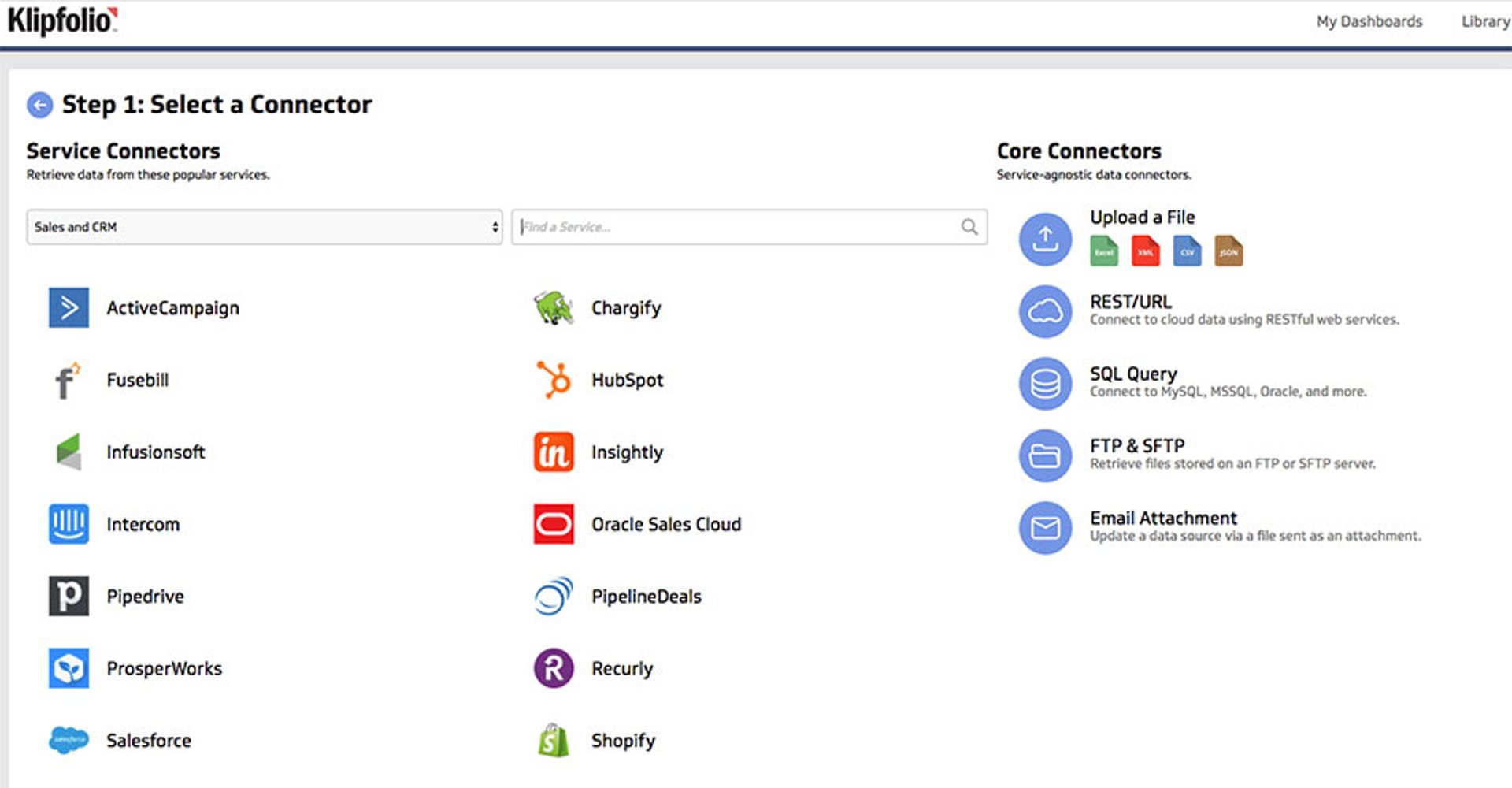Select the Recurly connector name
Viewport: 1512px width, 788px height.
coord(622,669)
